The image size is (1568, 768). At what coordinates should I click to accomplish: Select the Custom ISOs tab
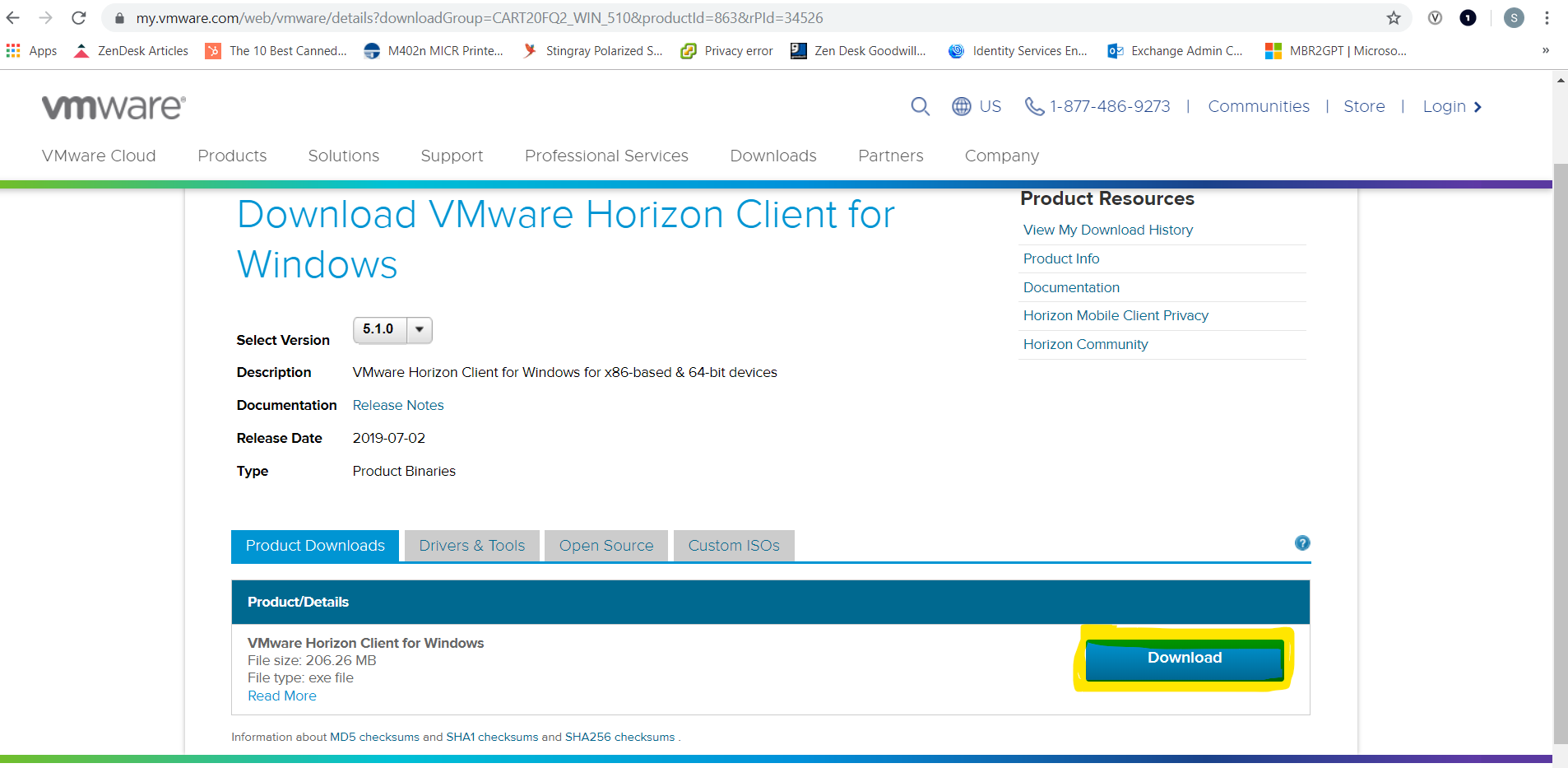(x=734, y=545)
